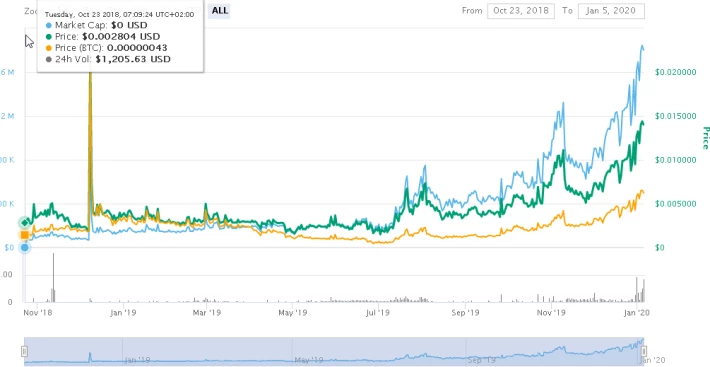Image resolution: width=710 pixels, height=367 pixels.
Task: Click the volume axis '0' label
Action: tap(10, 302)
